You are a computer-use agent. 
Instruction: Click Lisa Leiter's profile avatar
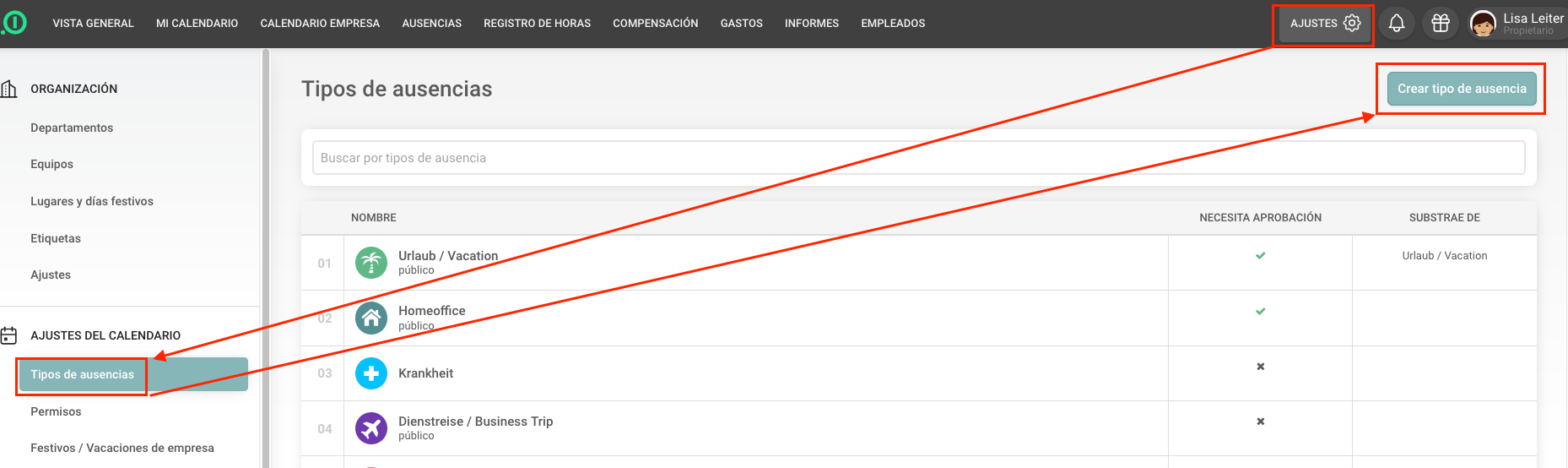tap(1483, 23)
